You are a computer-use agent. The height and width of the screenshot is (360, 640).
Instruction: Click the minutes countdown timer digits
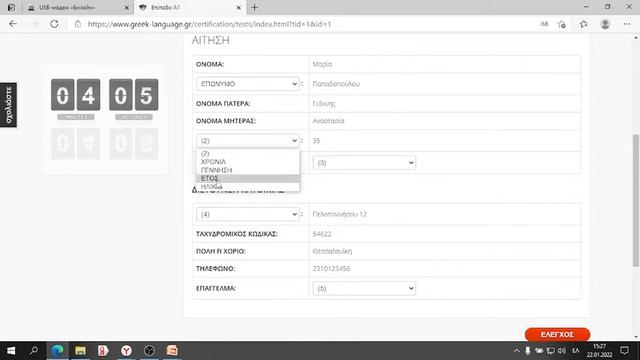pos(76,95)
